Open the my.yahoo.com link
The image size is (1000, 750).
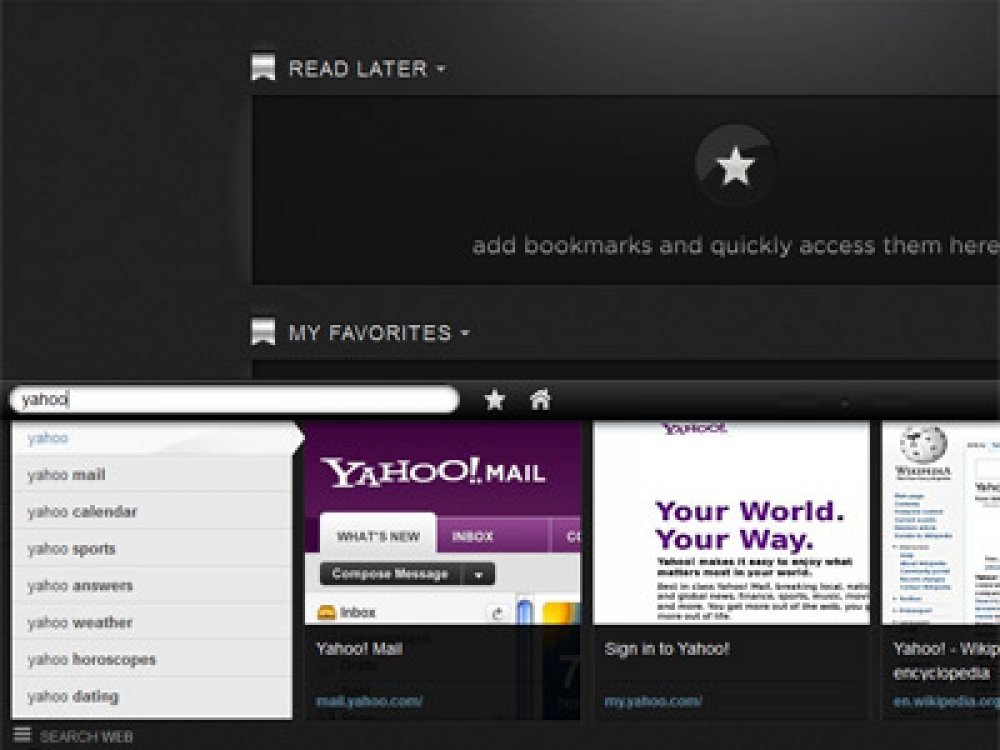653,701
